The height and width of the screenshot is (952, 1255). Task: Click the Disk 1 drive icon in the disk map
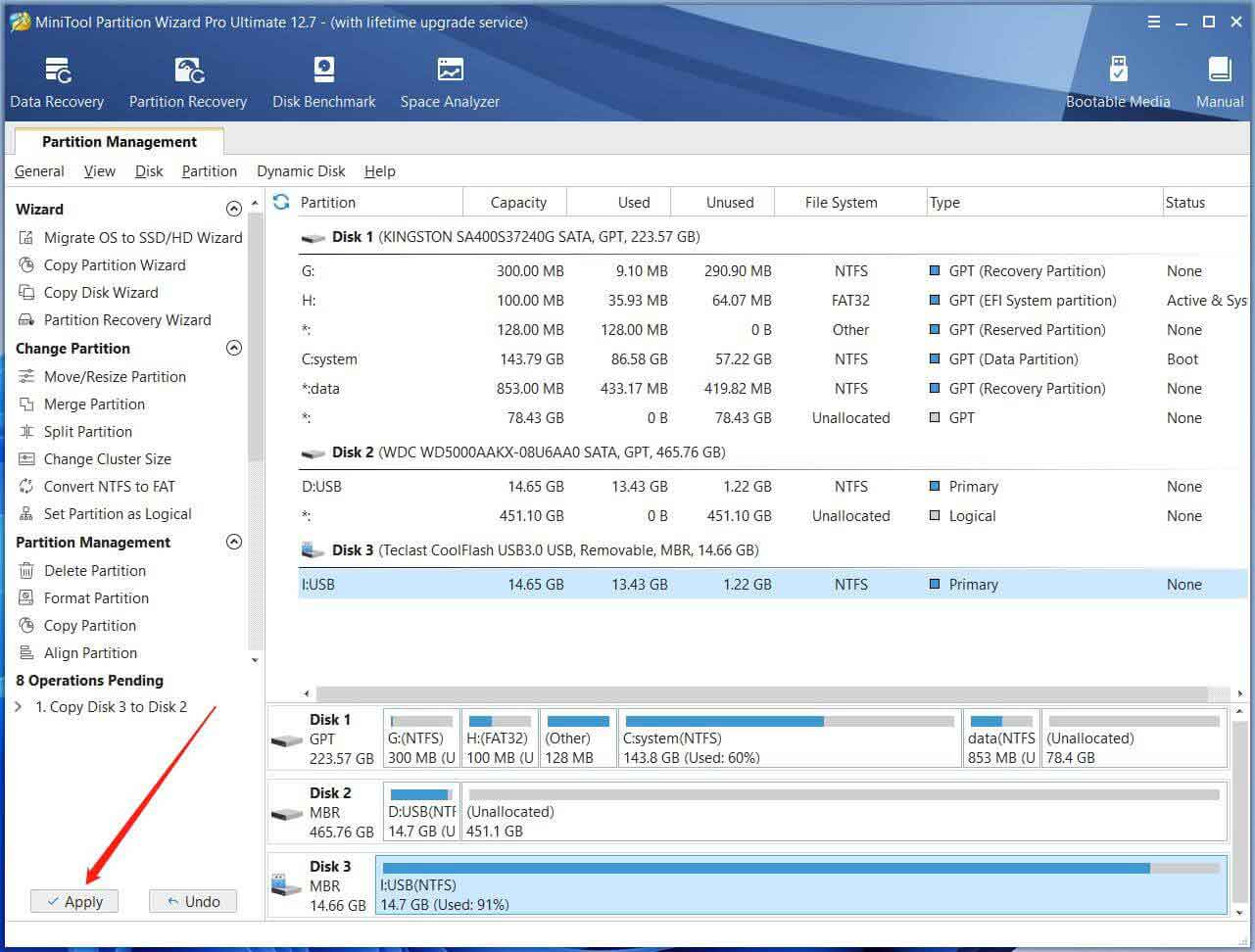(287, 740)
